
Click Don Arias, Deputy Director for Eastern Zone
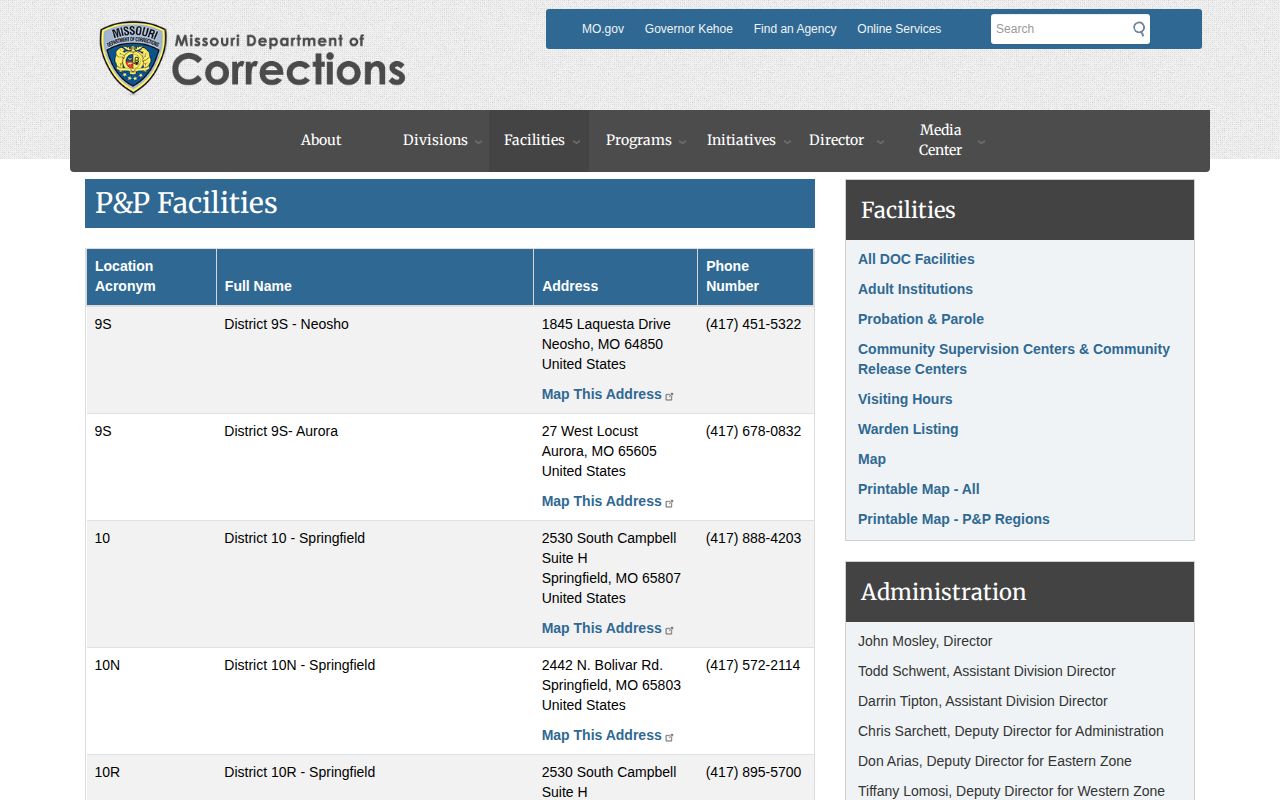pos(995,761)
